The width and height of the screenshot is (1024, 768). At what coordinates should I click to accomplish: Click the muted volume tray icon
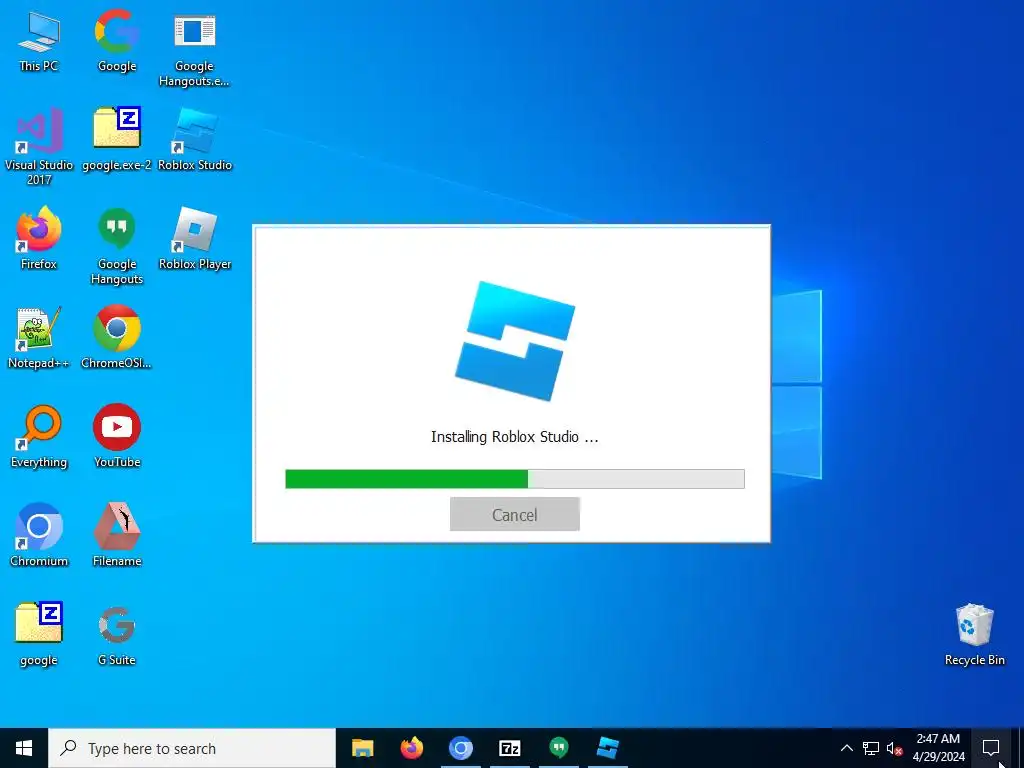point(894,748)
